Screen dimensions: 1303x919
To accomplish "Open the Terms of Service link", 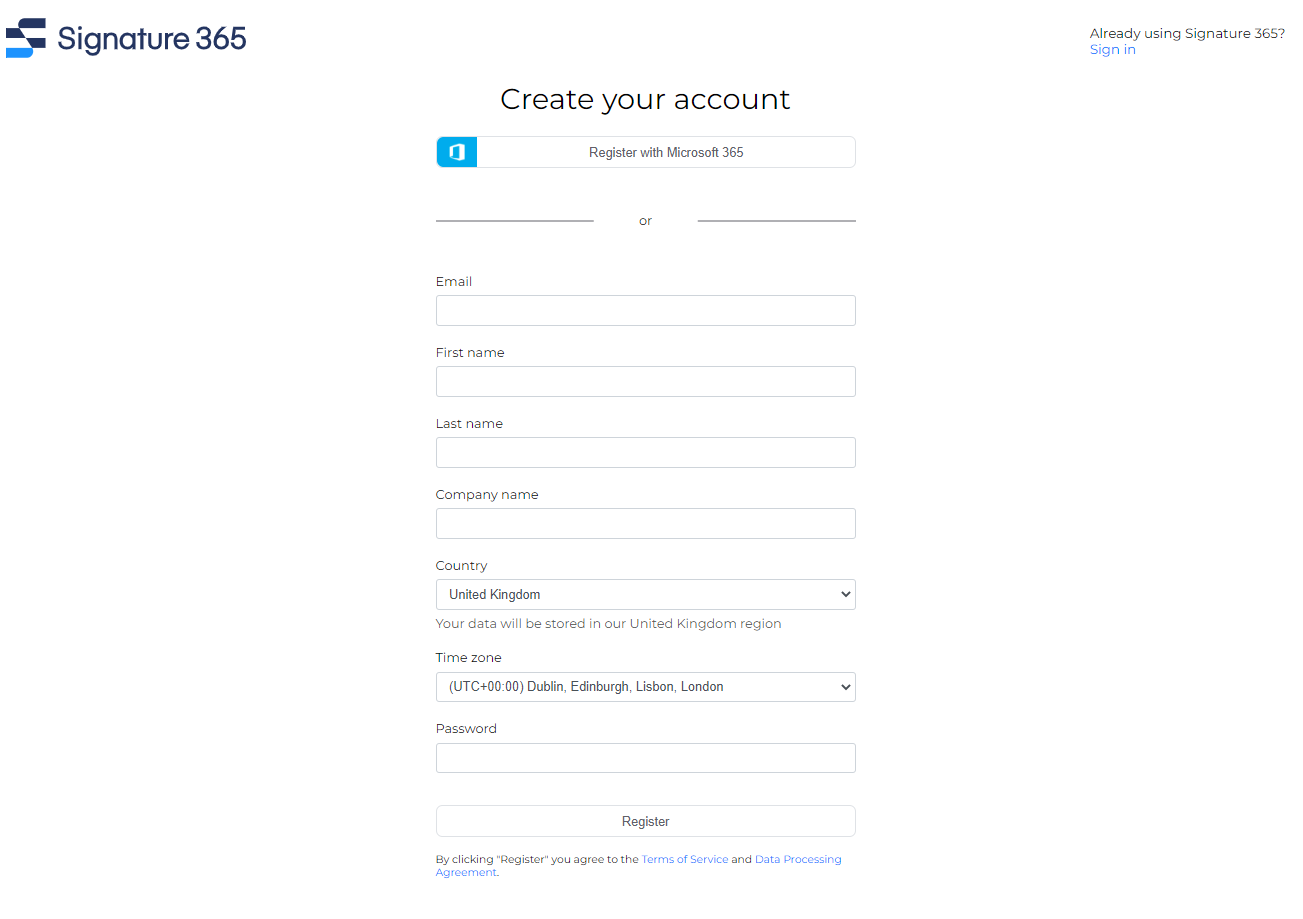I will 685,859.
